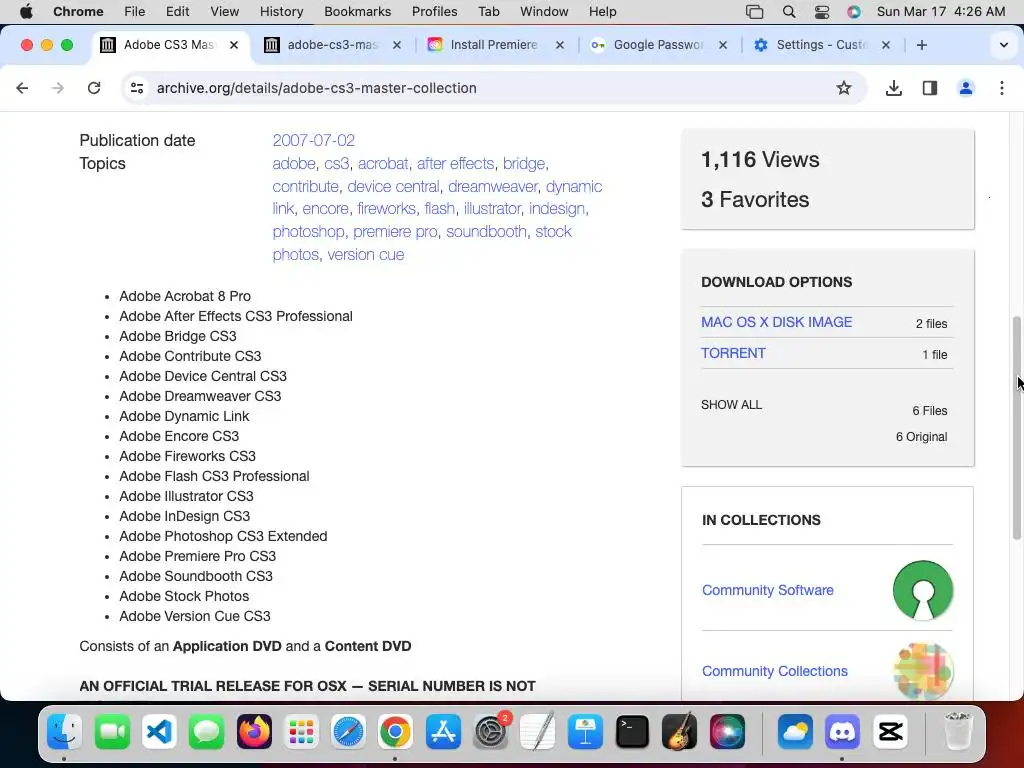The height and width of the screenshot is (768, 1024).
Task: Open the after effects topic link
Action: coord(455,163)
